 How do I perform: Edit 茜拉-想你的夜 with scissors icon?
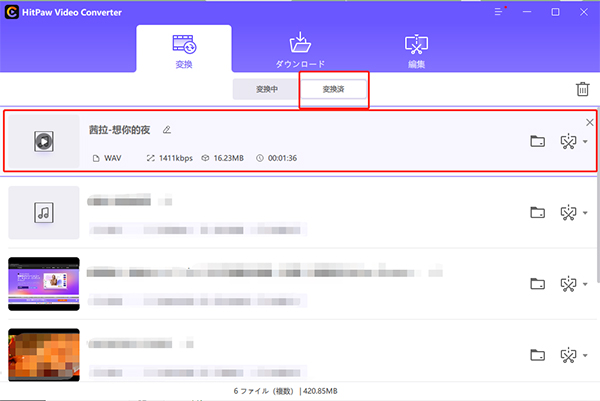point(568,141)
